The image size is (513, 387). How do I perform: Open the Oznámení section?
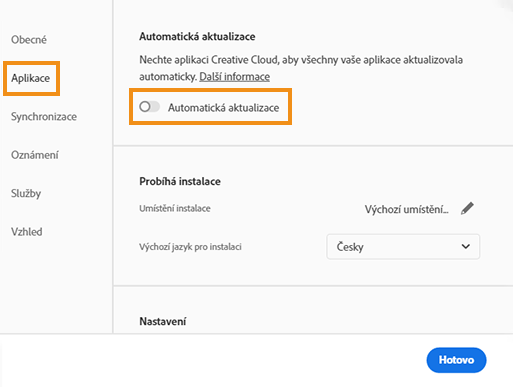35,155
